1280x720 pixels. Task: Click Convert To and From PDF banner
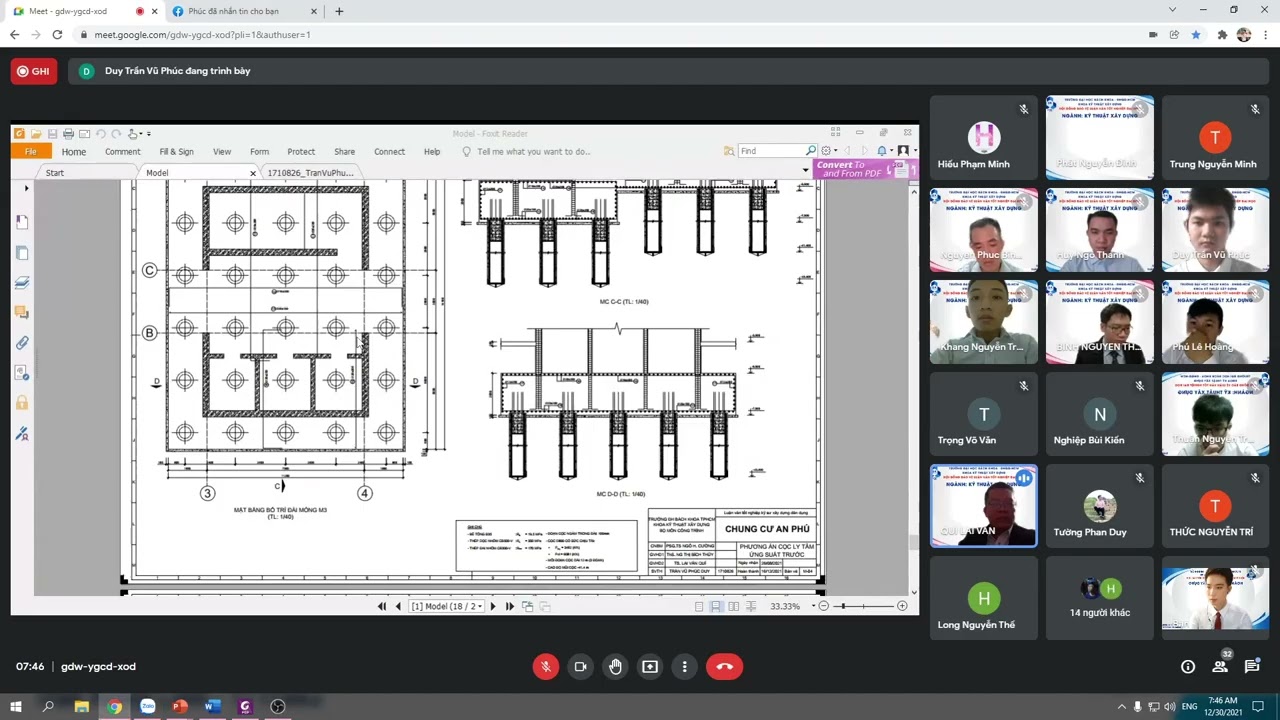[x=864, y=169]
